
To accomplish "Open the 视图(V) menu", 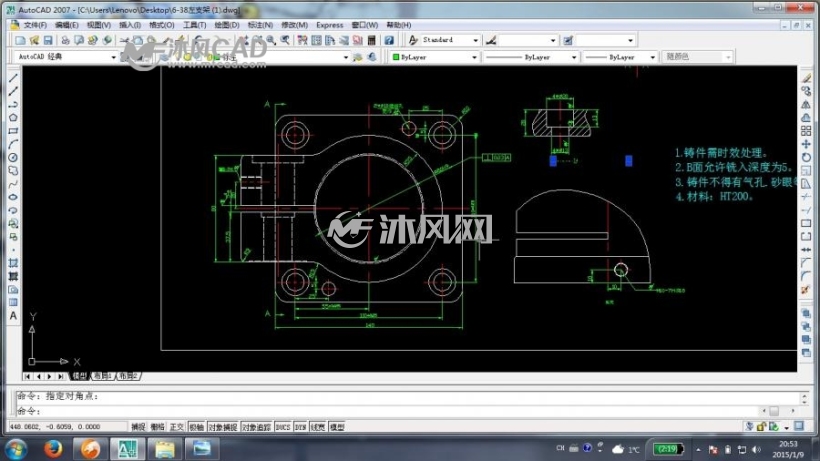I will click(99, 25).
